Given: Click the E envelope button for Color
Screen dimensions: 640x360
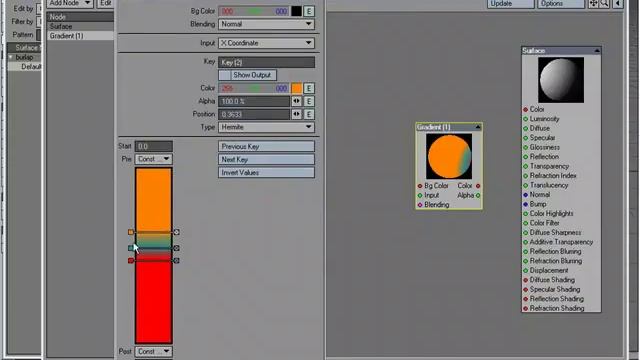Looking at the screenshot, I should click(x=309, y=88).
